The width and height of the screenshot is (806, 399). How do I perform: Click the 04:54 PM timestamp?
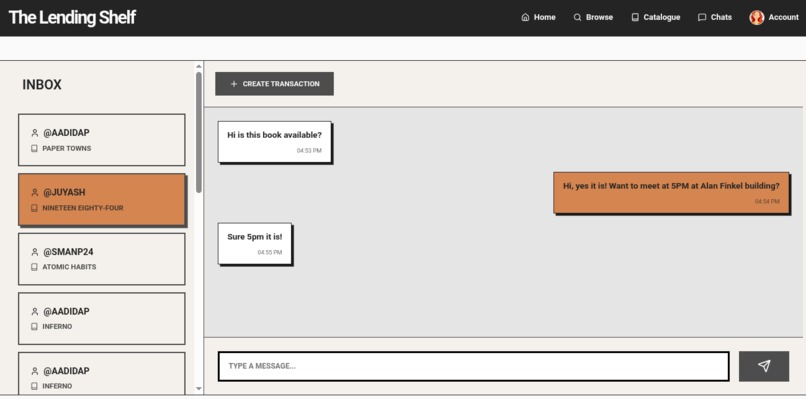point(767,201)
